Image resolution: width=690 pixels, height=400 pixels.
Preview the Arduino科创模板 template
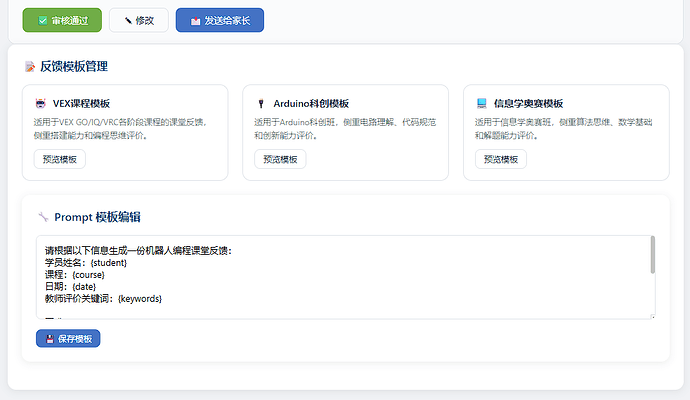280,159
